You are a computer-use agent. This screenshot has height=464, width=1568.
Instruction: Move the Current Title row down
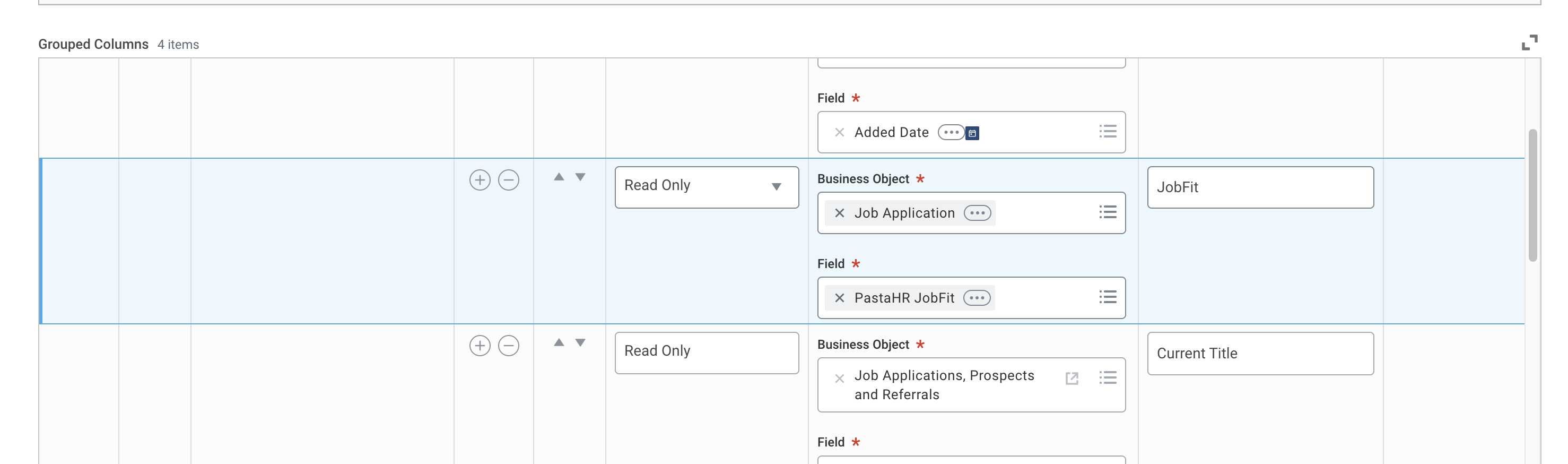point(580,343)
